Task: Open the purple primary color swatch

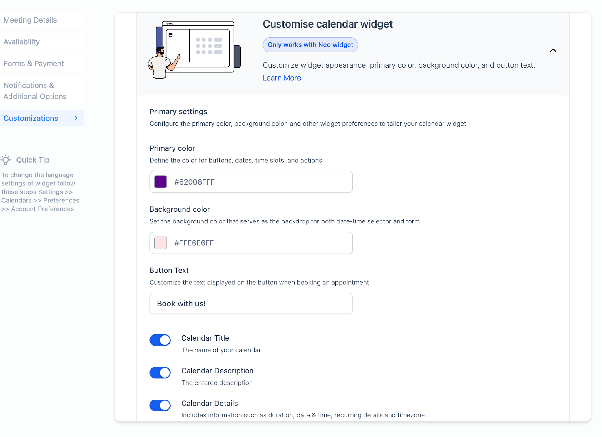Action: click(x=160, y=182)
